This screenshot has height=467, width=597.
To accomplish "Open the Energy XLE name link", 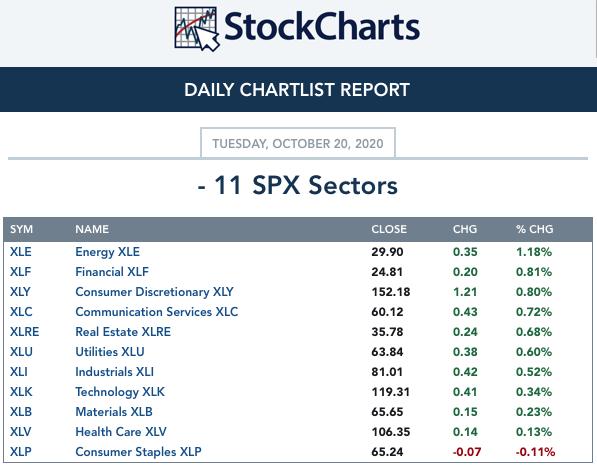I will tap(107, 252).
